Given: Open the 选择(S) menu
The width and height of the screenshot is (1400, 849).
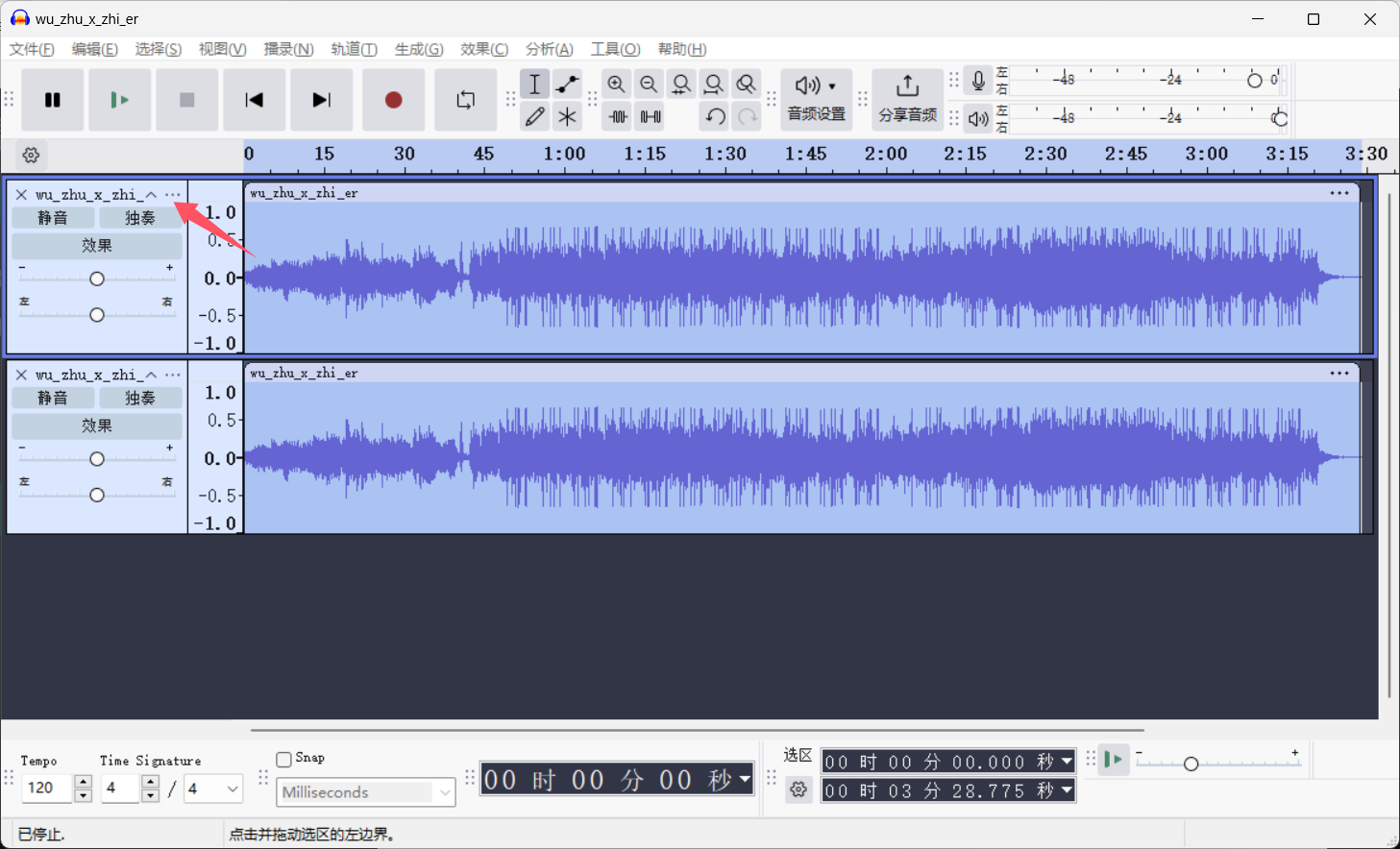Looking at the screenshot, I should pos(159,49).
